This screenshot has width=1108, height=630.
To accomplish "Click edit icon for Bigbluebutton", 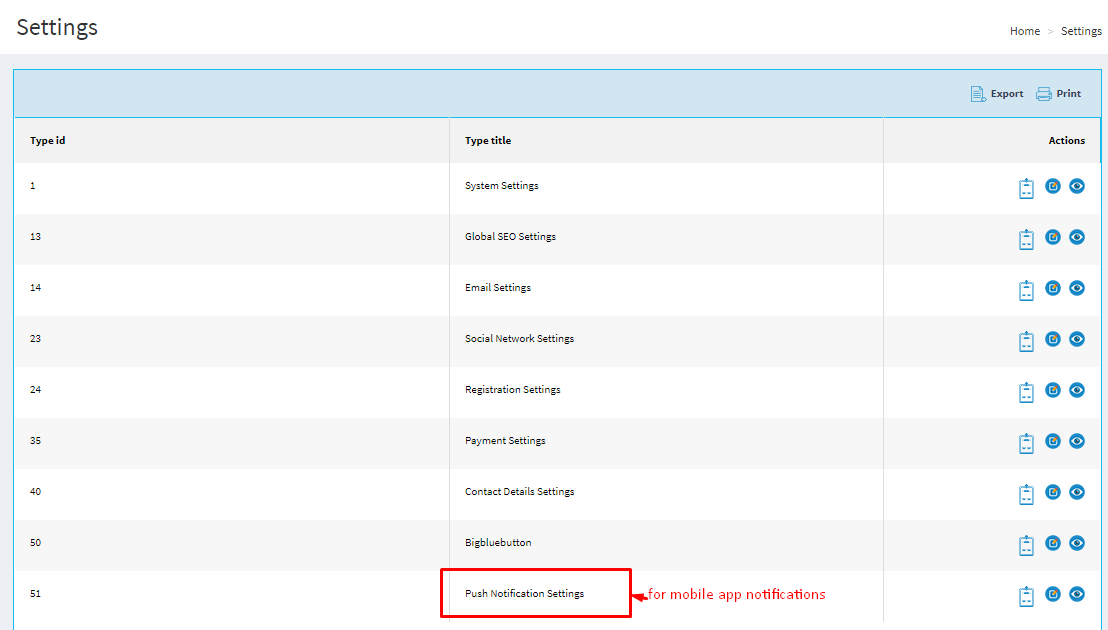I will point(1053,543).
